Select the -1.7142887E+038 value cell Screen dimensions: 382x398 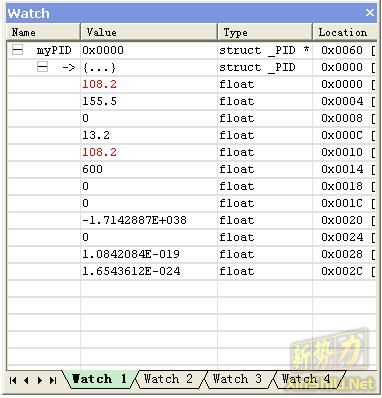(149, 220)
